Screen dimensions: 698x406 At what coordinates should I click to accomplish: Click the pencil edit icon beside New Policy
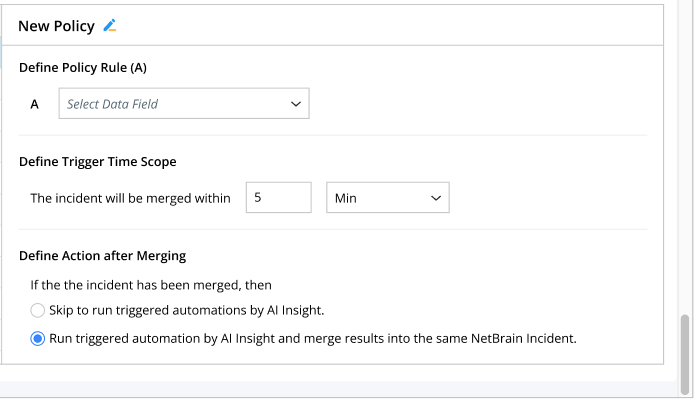click(x=110, y=26)
